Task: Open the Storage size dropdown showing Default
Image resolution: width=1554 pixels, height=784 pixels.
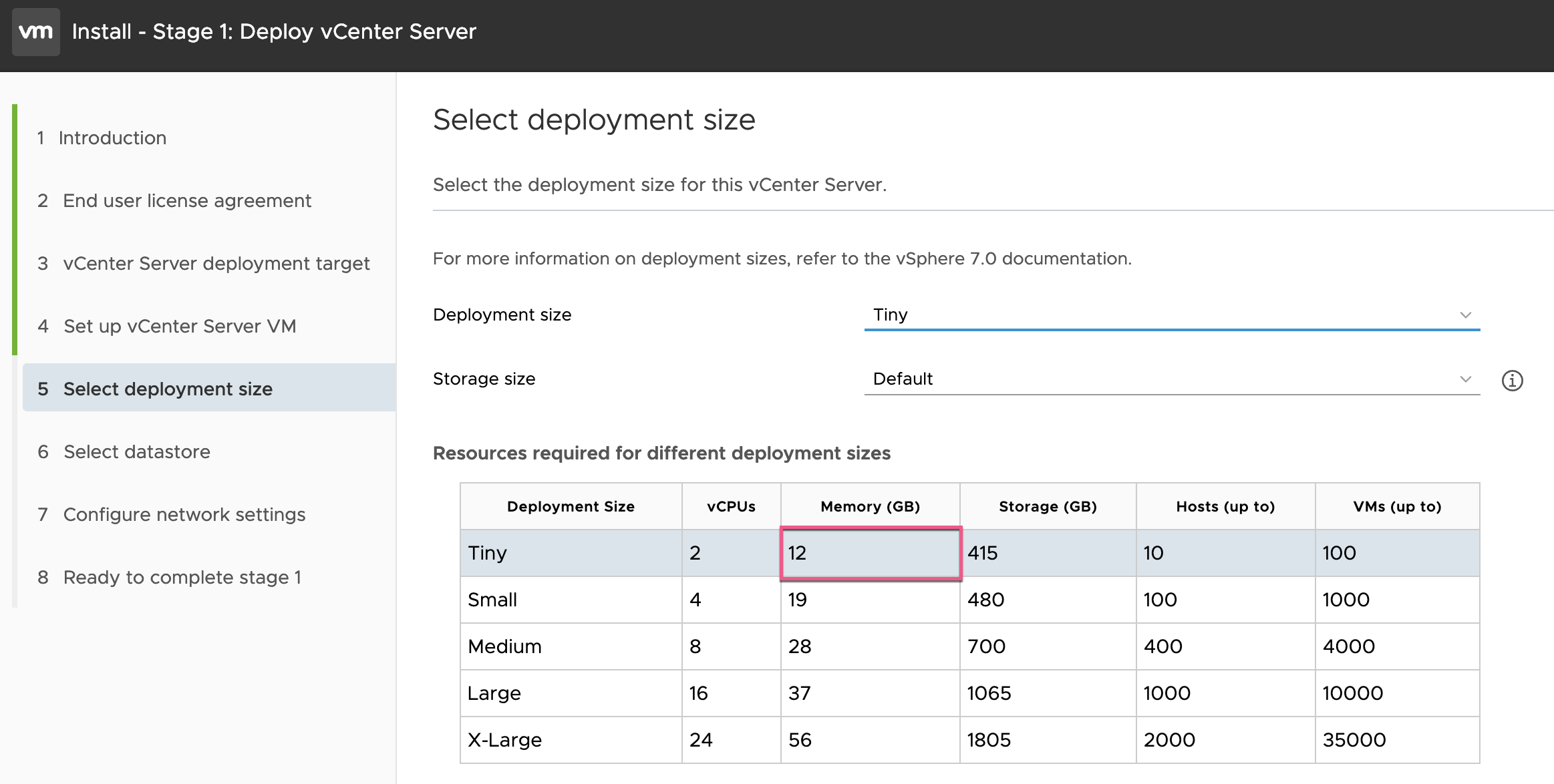Action: 1172,379
